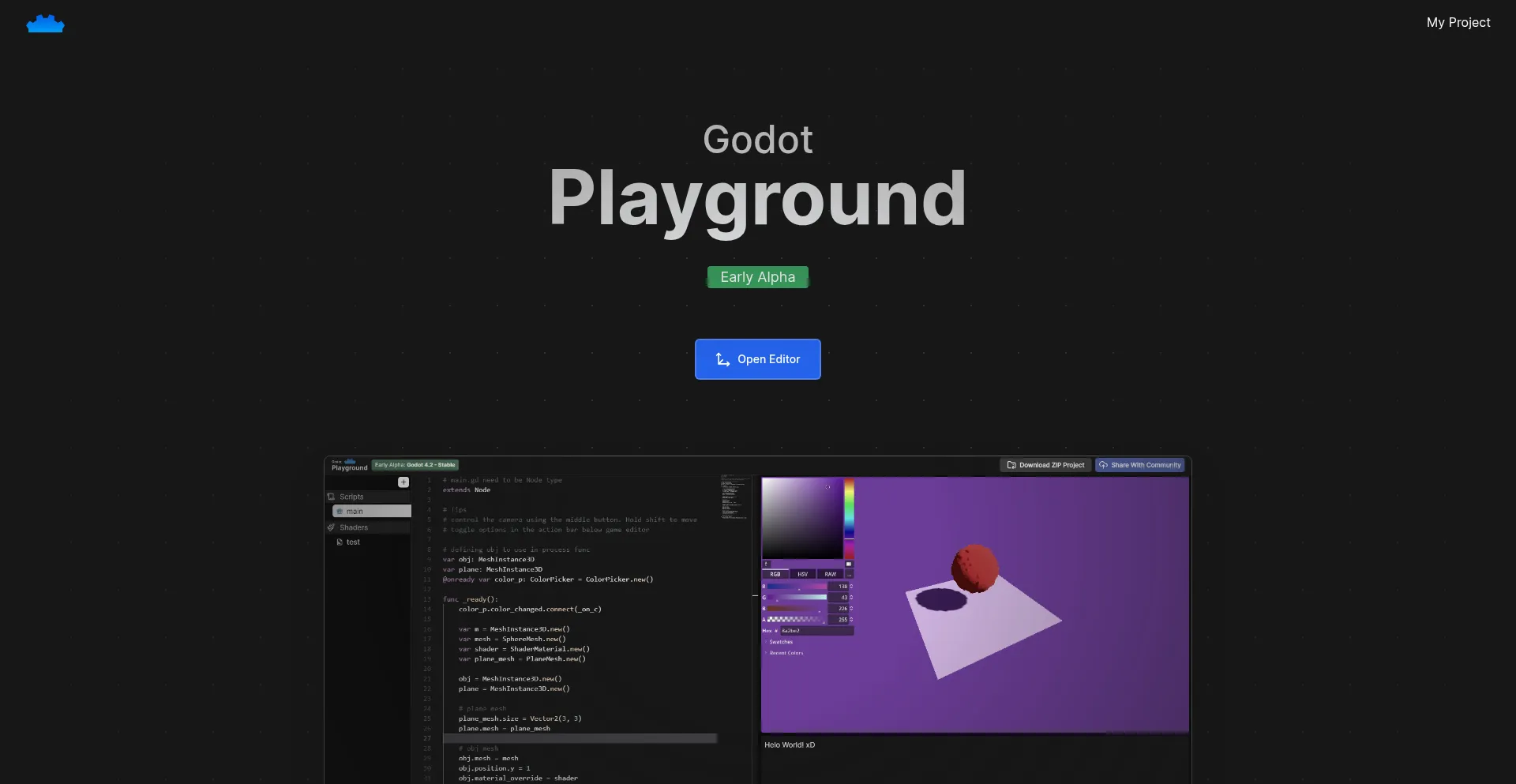Expand the Recent Colors section
This screenshot has width=1516, height=784.
coord(784,653)
